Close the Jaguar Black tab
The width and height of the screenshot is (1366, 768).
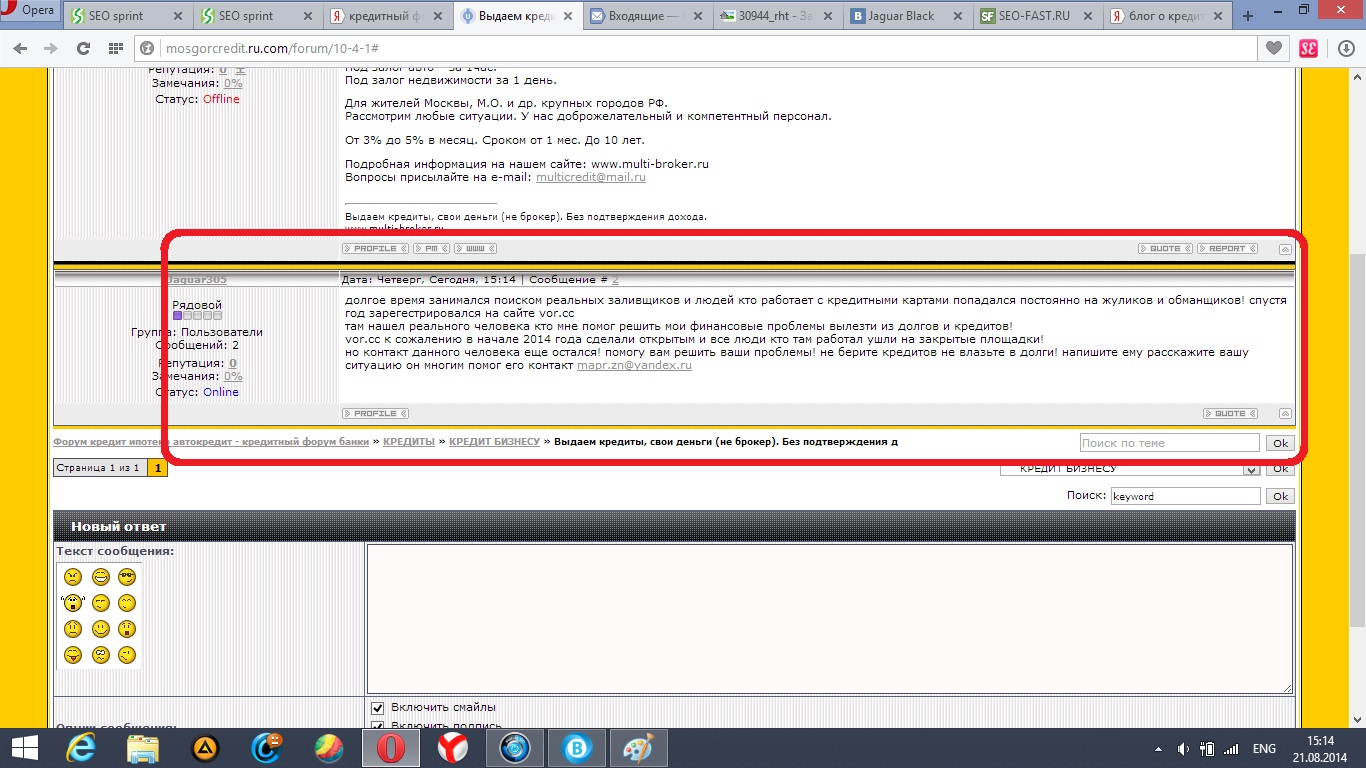[957, 16]
